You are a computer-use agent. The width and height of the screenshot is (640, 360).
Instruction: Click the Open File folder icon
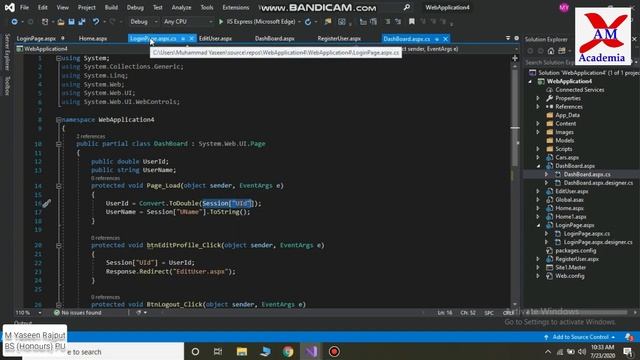pyautogui.click(x=61, y=22)
